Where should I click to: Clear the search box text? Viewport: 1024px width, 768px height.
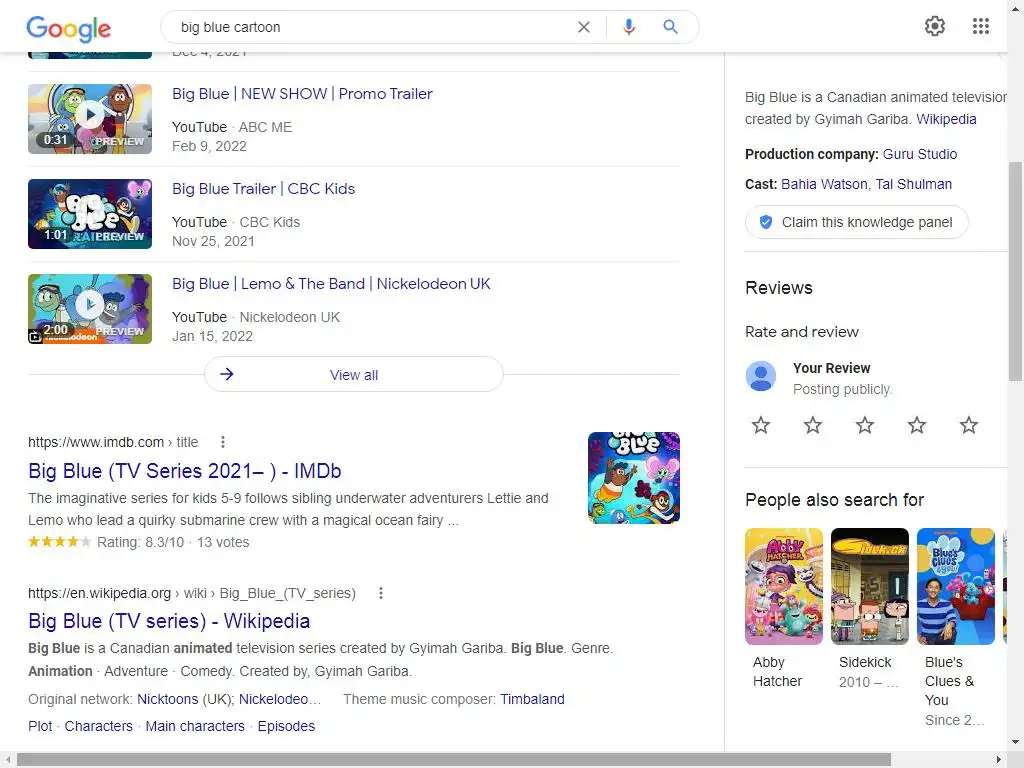point(584,27)
